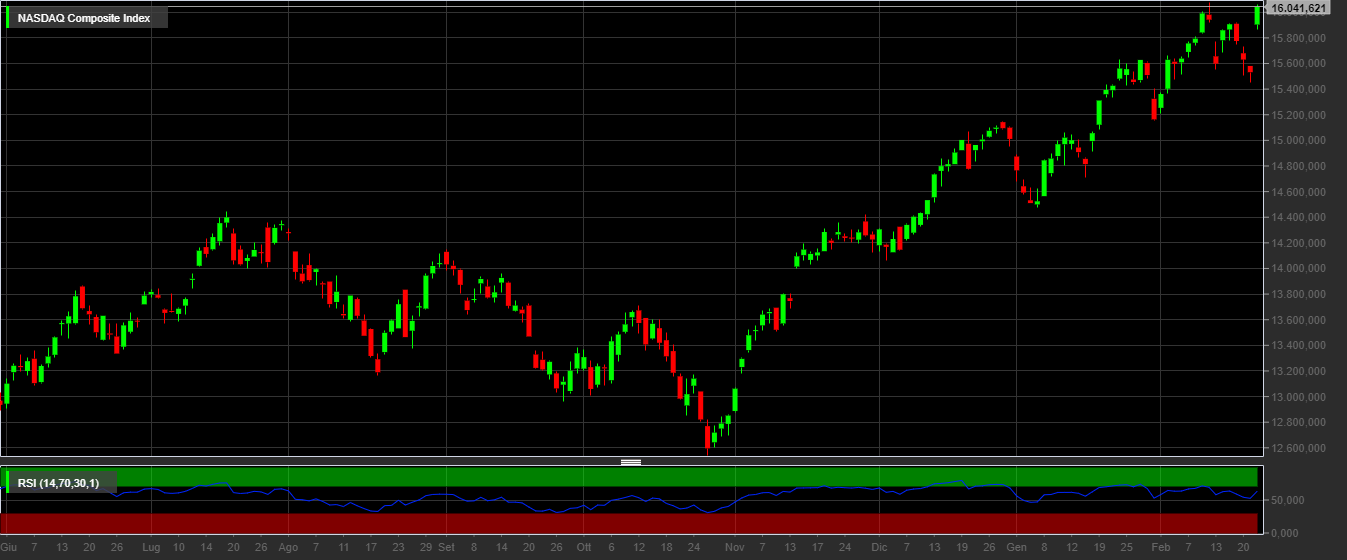Click the red RSI oversold zone band
This screenshot has height=560, width=1347.
(630, 523)
